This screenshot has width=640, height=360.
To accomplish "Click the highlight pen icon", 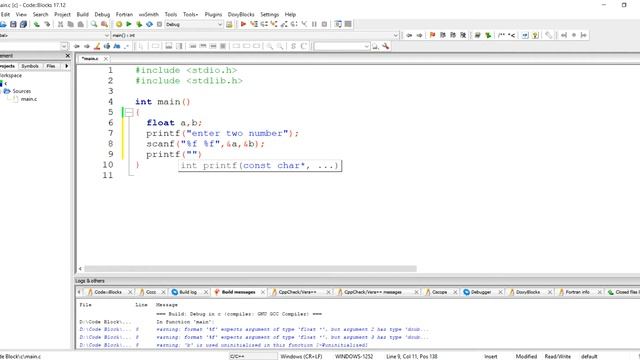I will click(97, 47).
